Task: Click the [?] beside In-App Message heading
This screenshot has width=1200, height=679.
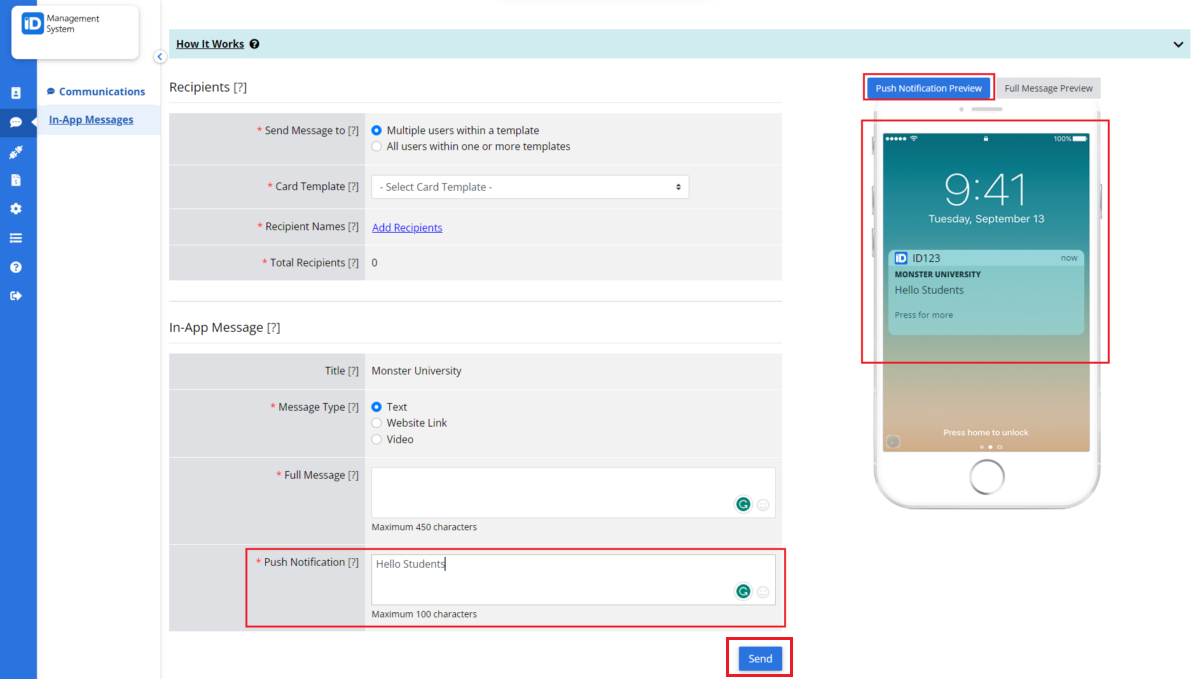Action: click(x=273, y=327)
